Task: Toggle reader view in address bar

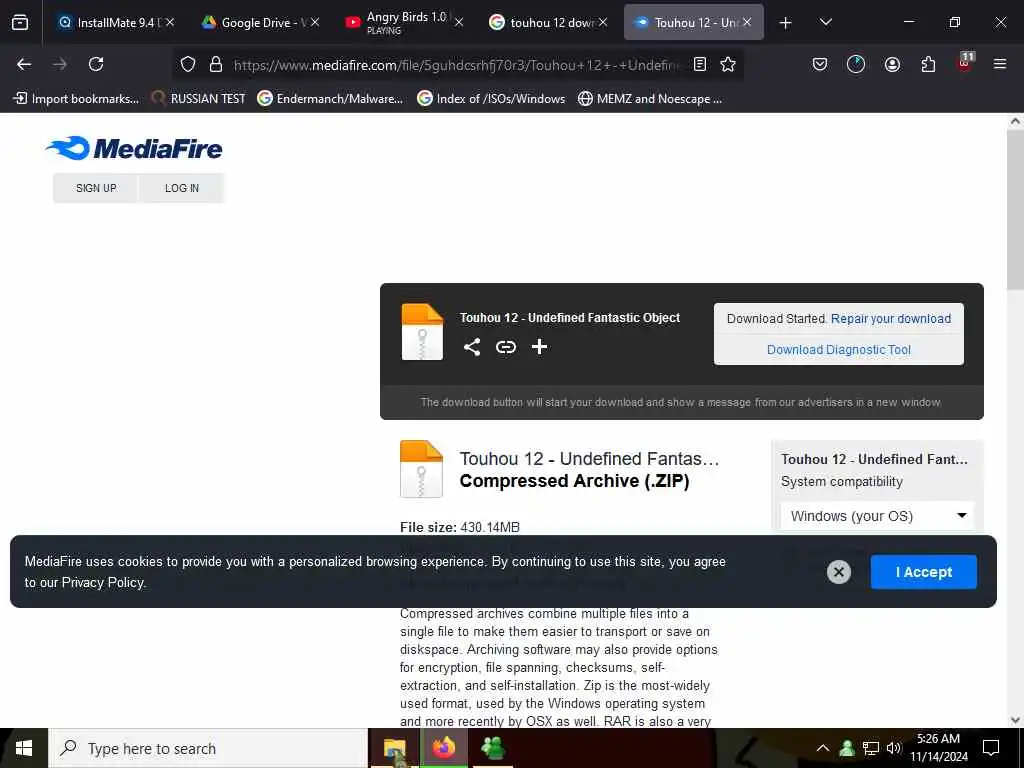Action: (699, 64)
